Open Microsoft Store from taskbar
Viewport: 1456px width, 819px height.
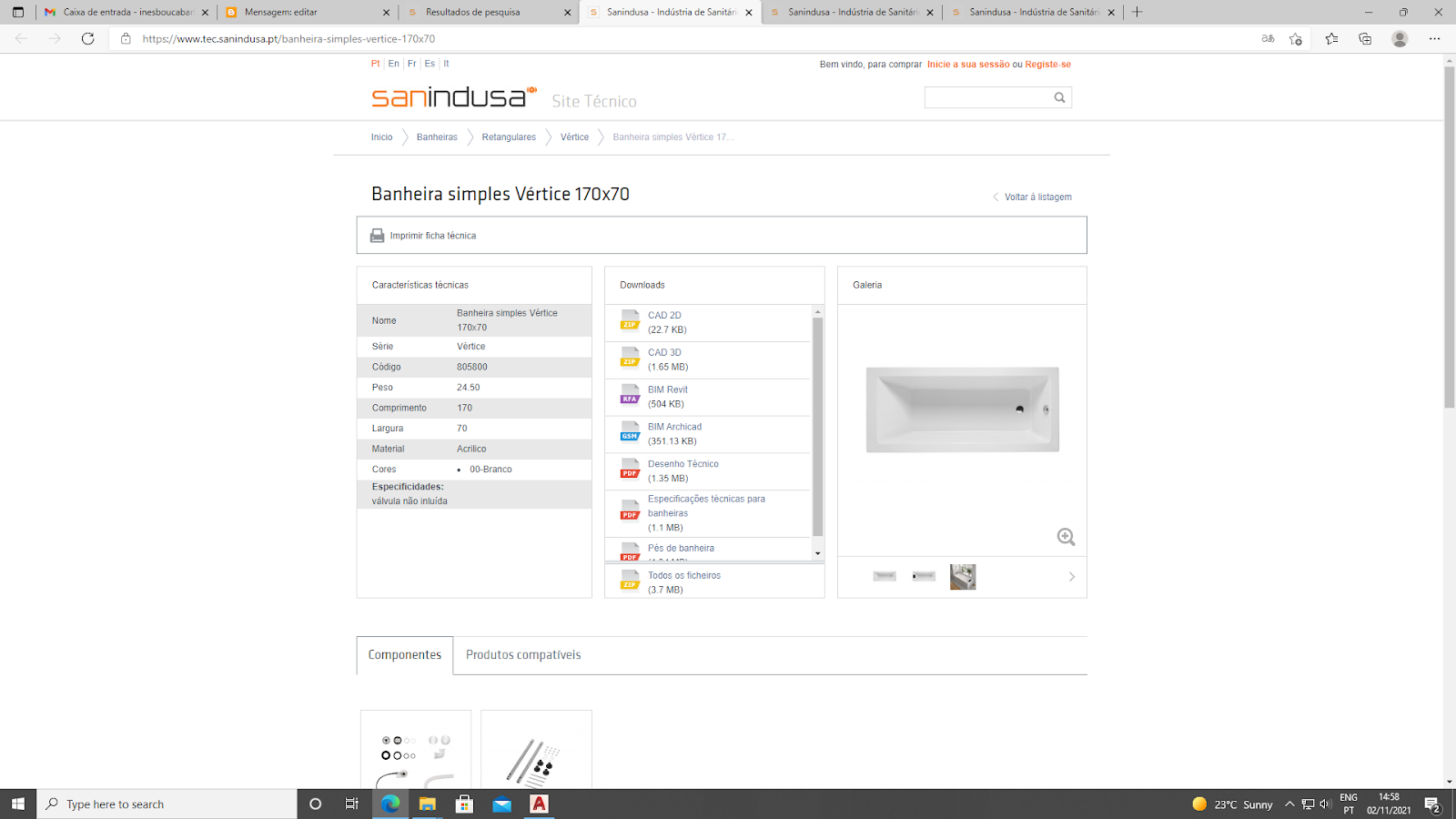pyautogui.click(x=464, y=804)
